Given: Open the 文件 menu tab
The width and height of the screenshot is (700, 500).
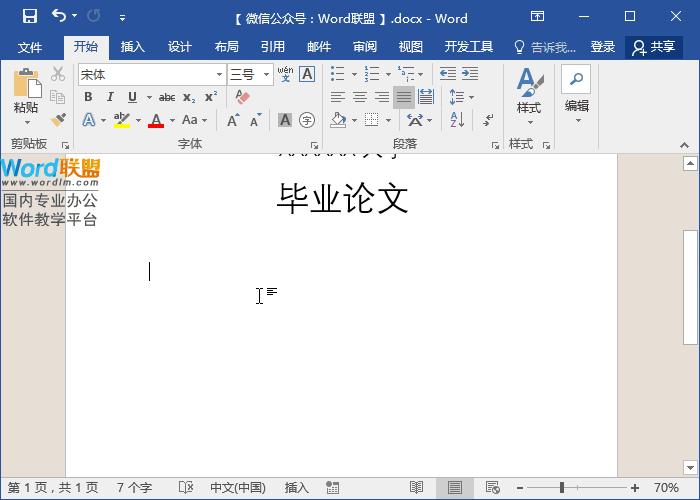Looking at the screenshot, I should 30,47.
